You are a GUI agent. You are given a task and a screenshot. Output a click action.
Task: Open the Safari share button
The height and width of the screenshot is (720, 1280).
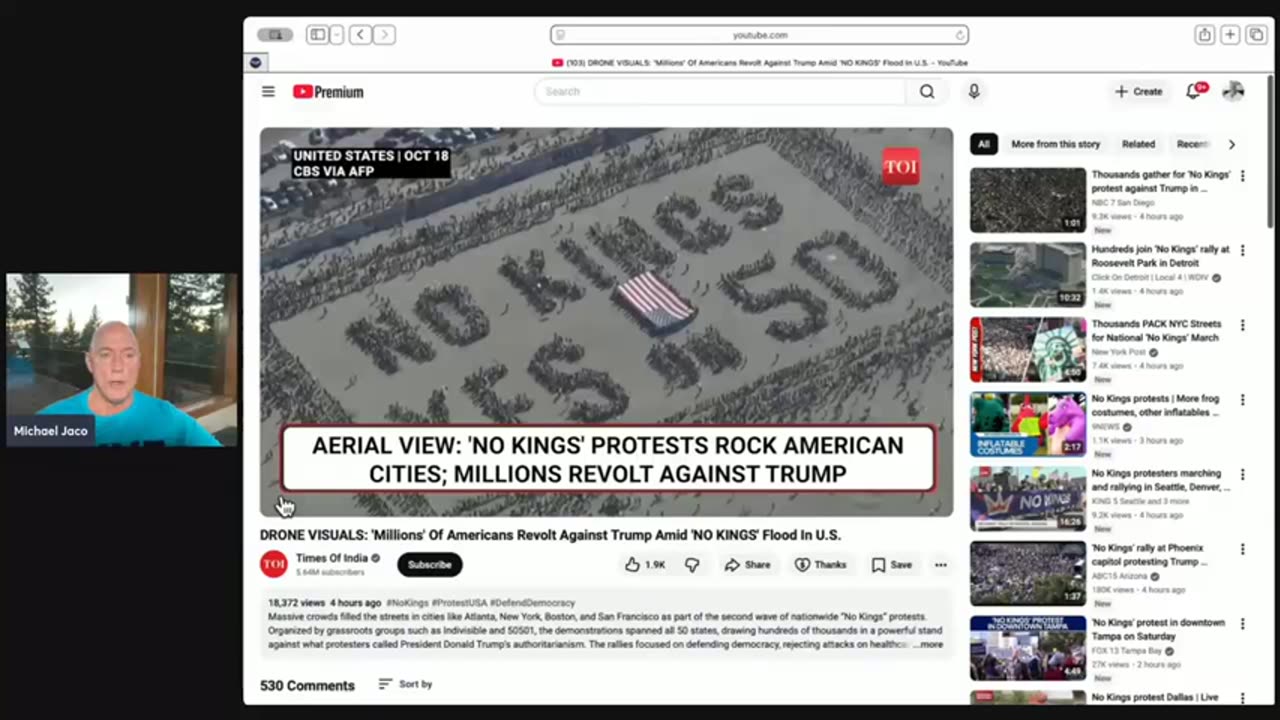coord(1205,35)
